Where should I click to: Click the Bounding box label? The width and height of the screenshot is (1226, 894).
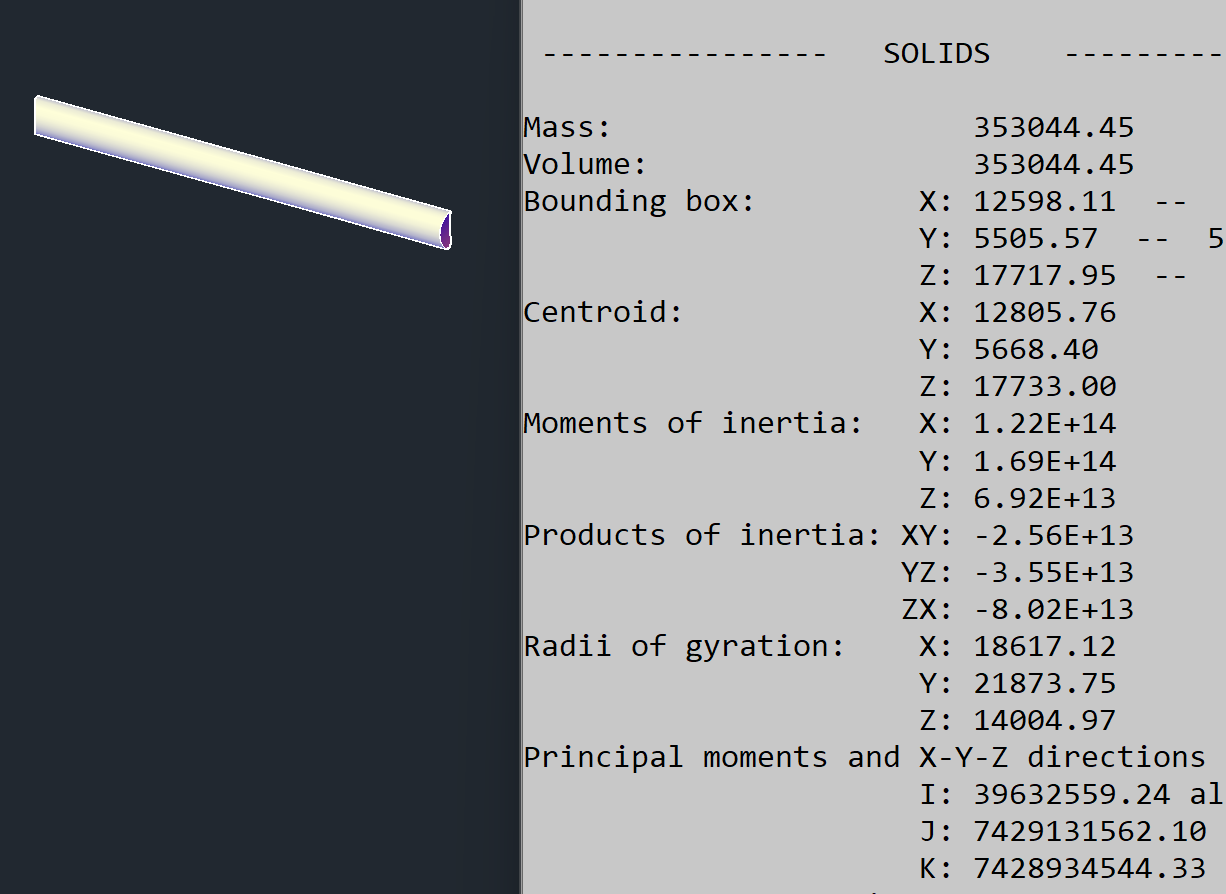coord(639,202)
